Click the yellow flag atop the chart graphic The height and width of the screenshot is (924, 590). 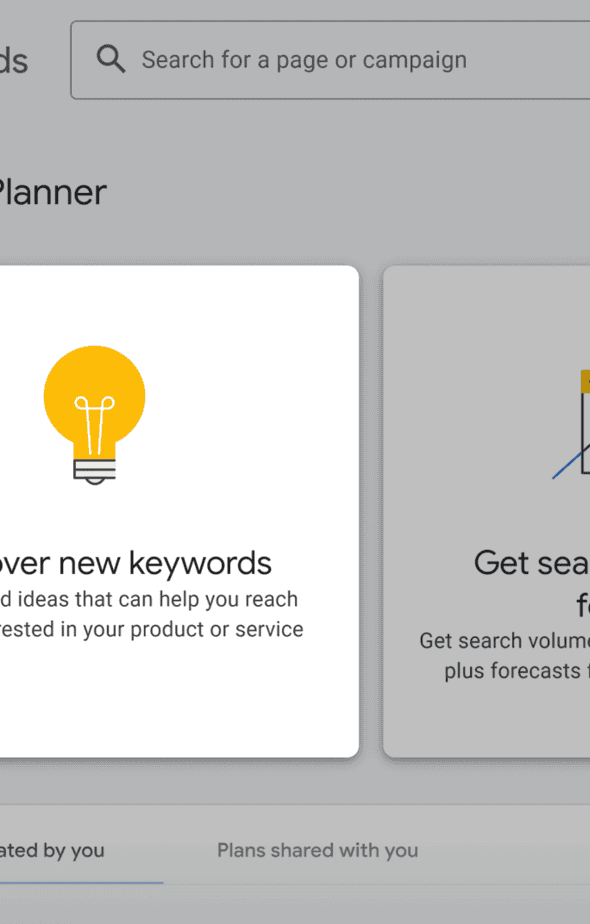(585, 381)
